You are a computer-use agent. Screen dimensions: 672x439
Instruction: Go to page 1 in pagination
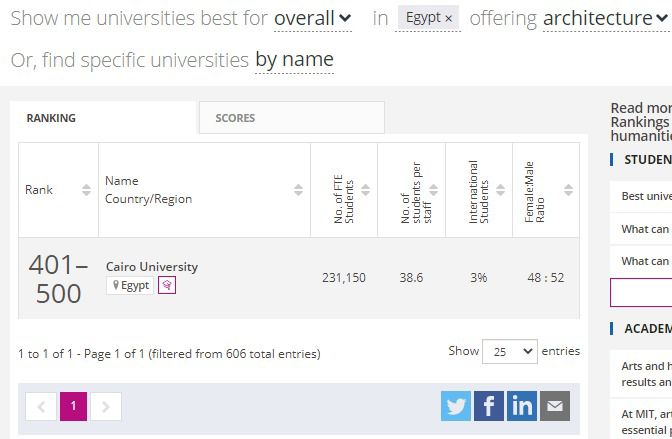coord(73,406)
